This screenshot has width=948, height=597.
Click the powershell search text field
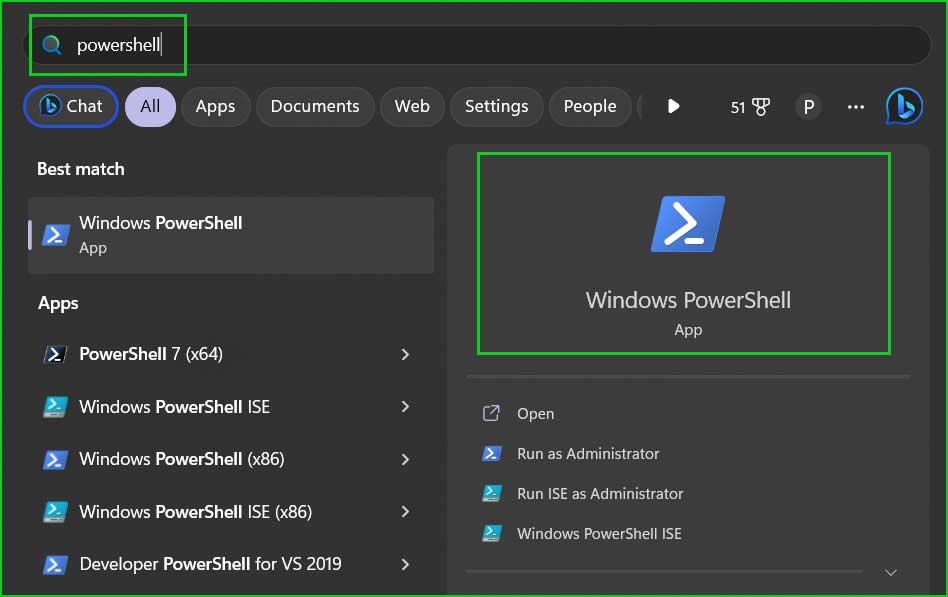478,45
